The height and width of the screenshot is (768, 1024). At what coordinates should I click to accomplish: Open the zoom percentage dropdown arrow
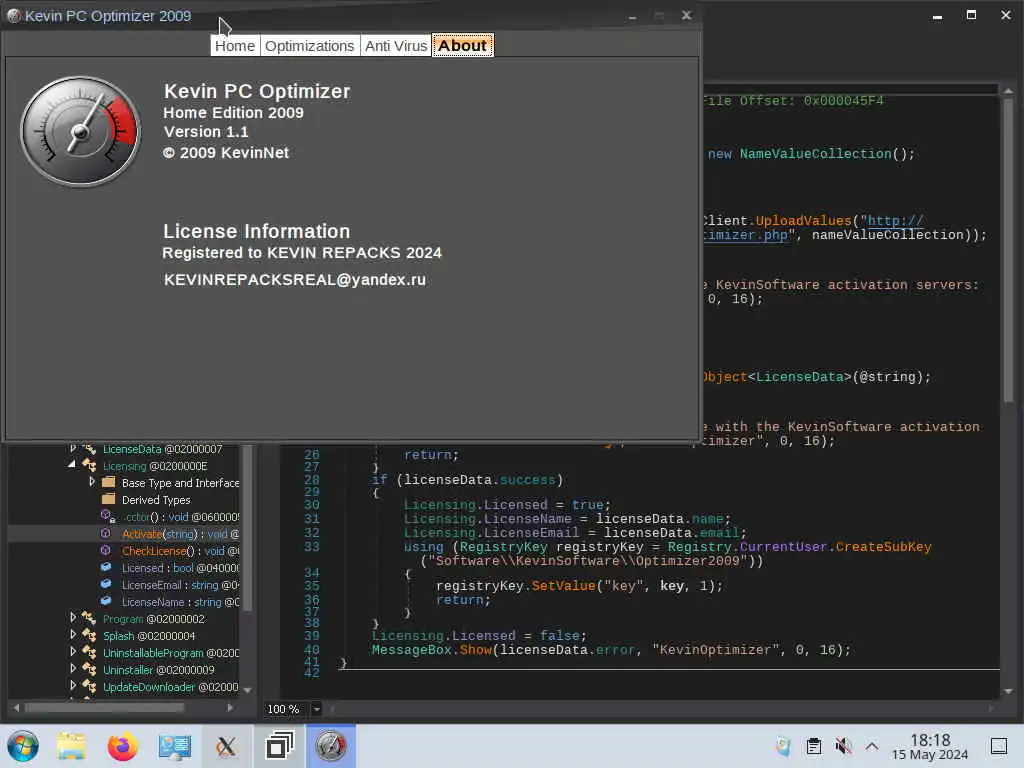316,709
